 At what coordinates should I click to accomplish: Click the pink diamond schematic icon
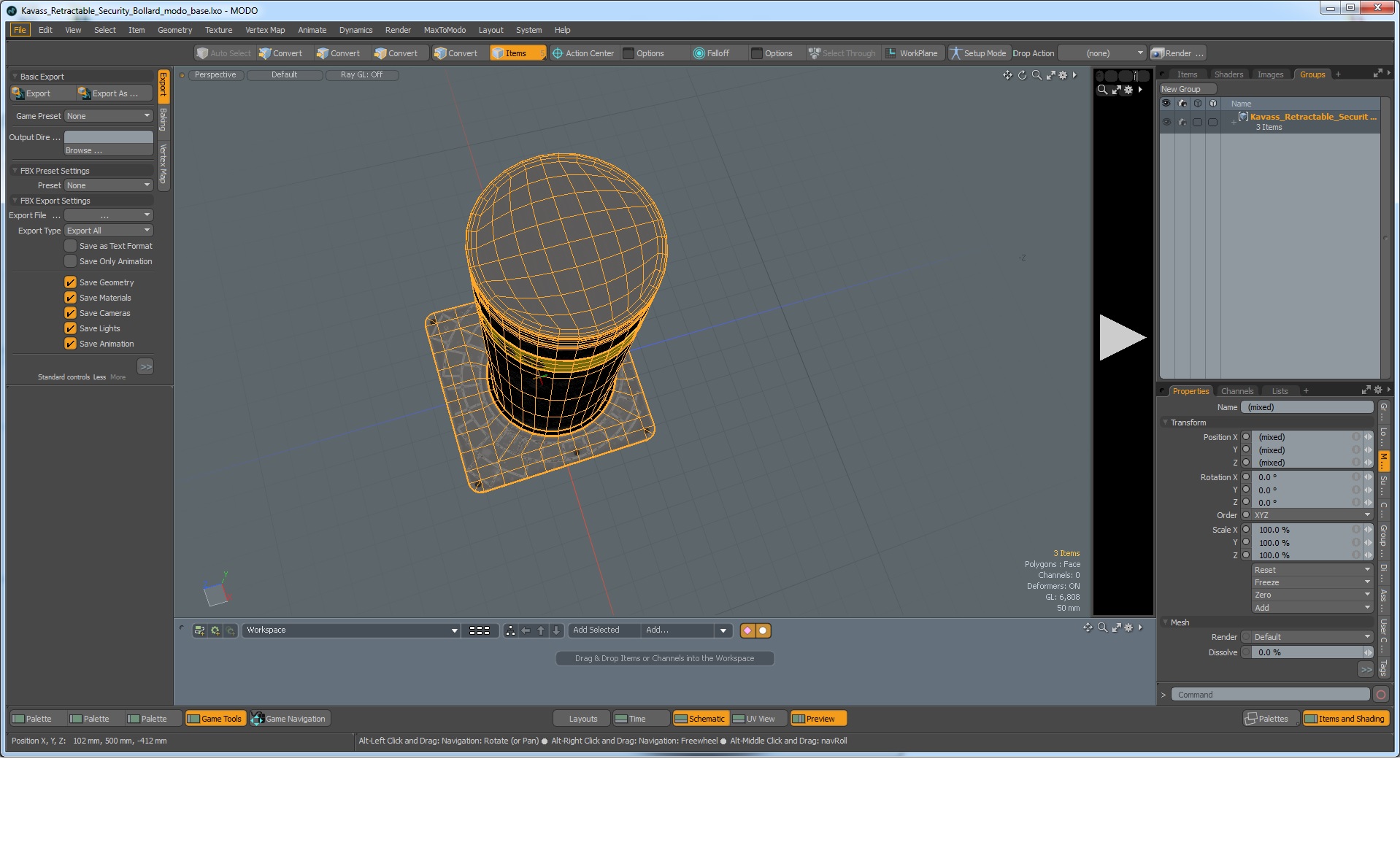[x=747, y=630]
